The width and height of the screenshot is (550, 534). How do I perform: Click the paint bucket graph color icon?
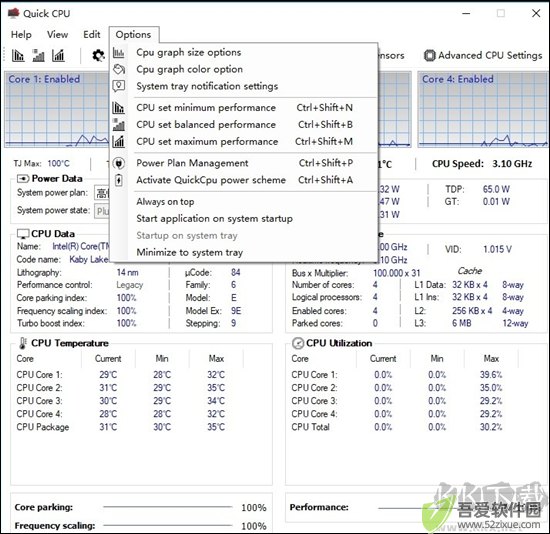tap(119, 69)
